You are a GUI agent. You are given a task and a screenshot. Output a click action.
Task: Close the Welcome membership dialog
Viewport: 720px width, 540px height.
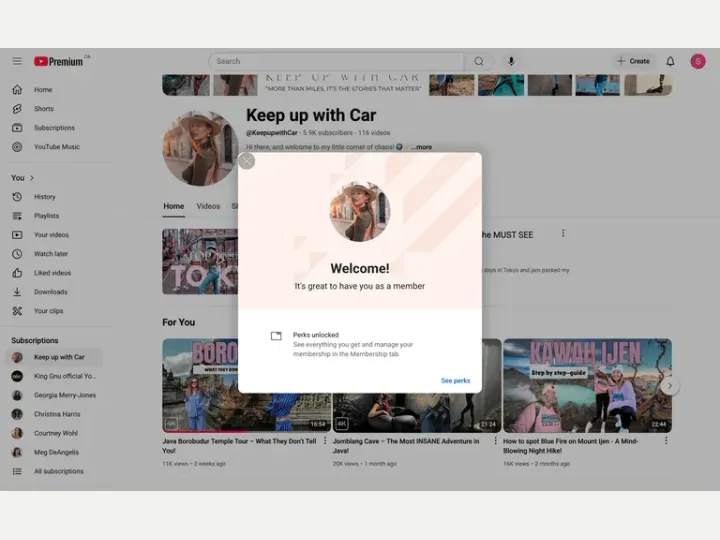pos(247,161)
